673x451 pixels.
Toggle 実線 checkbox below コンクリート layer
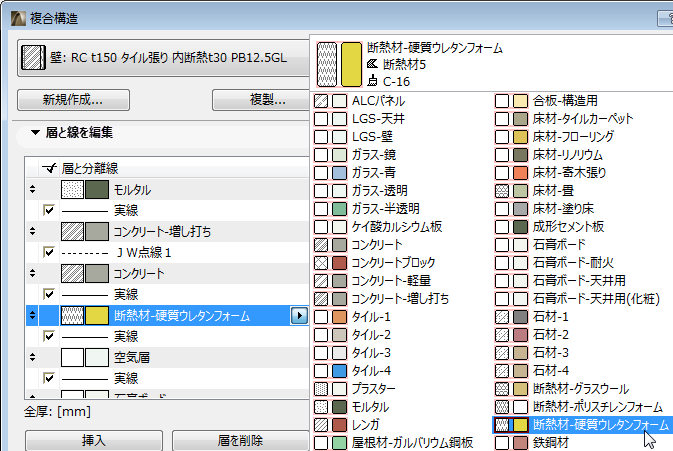(49, 294)
